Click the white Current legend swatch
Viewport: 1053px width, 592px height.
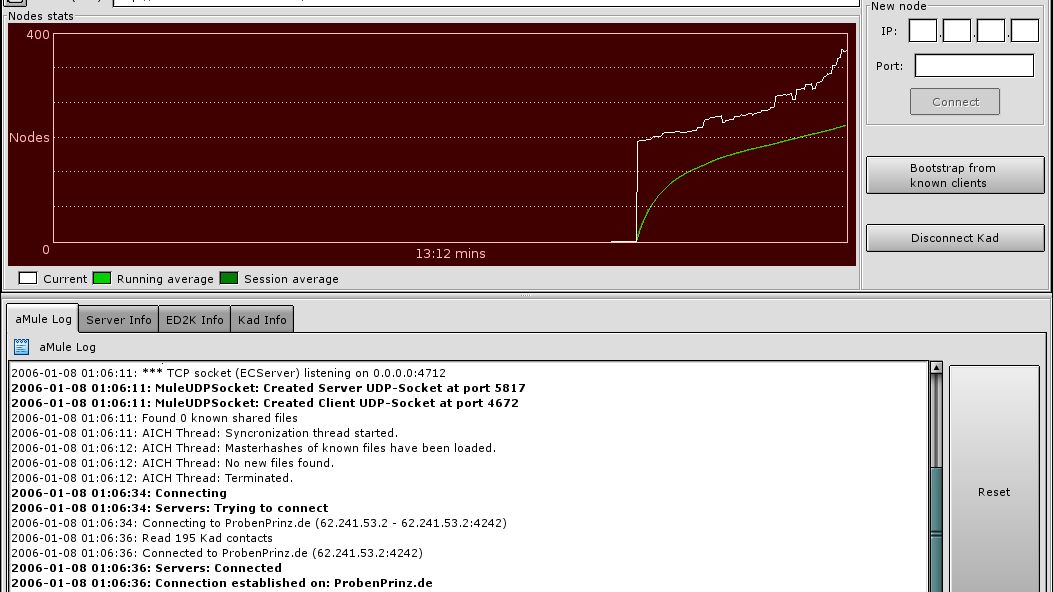pos(28,278)
